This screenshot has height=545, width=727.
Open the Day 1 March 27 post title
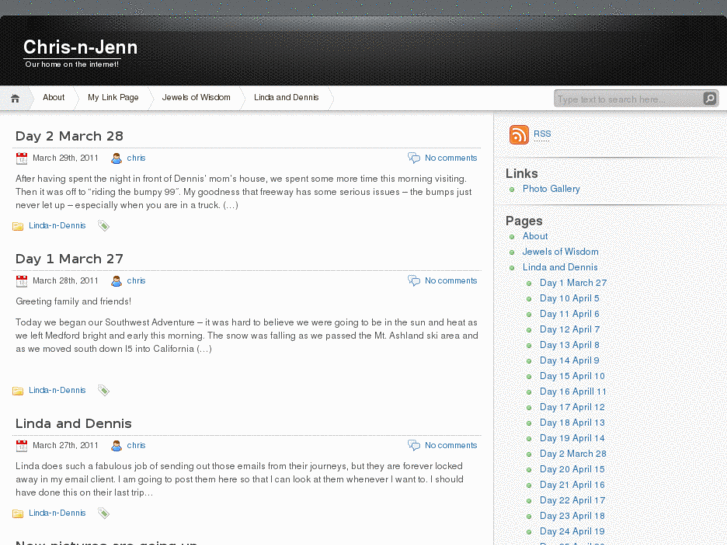(69, 259)
